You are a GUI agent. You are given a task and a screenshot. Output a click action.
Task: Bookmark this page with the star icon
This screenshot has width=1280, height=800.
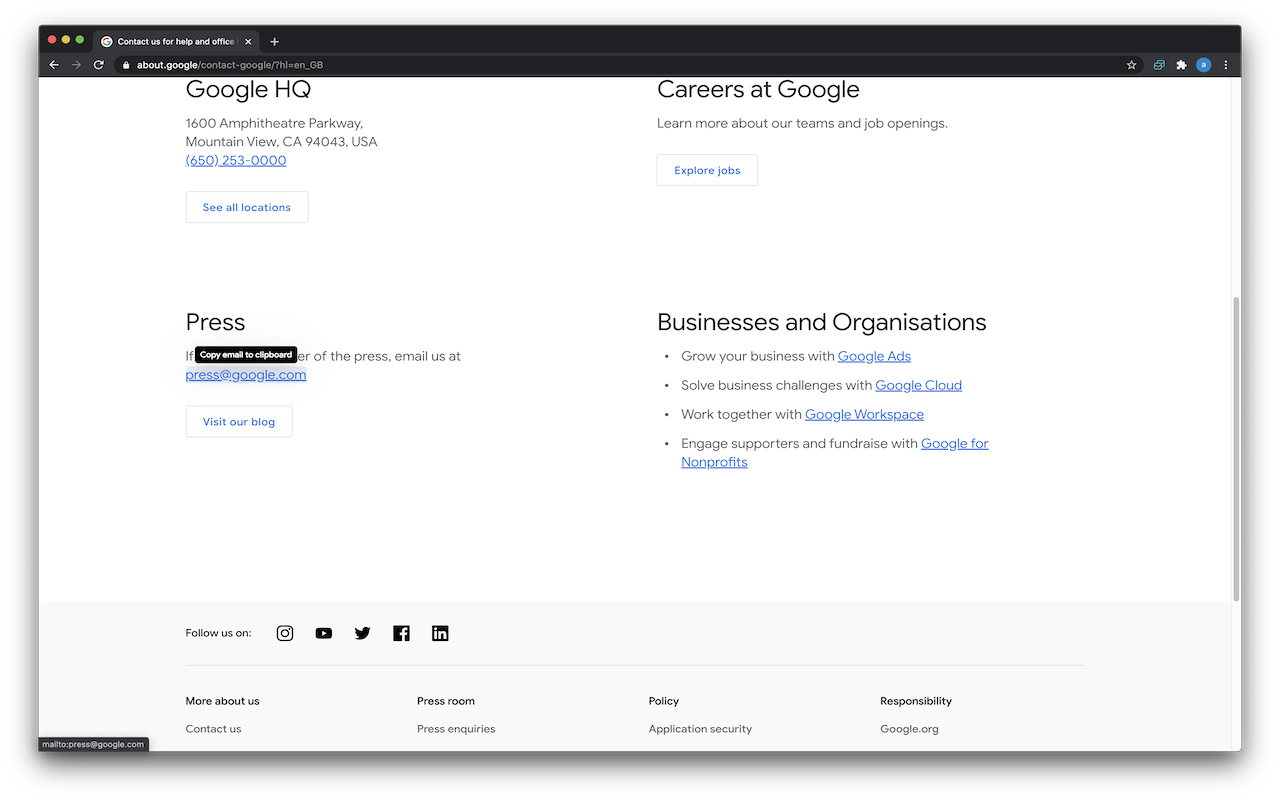click(x=1132, y=65)
